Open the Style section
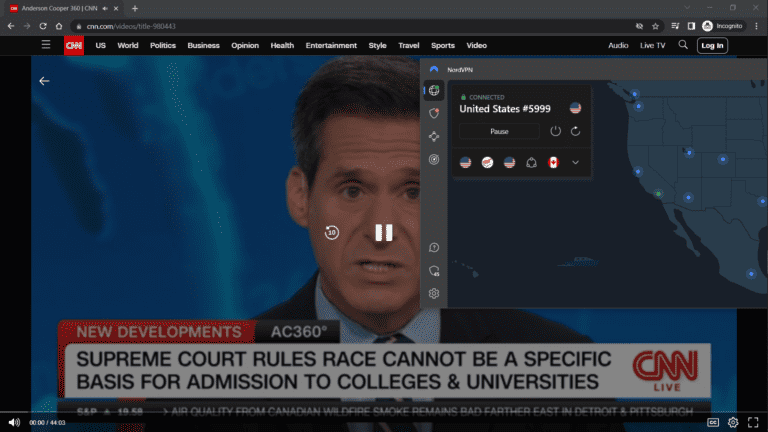This screenshot has height=432, width=768. click(x=377, y=46)
